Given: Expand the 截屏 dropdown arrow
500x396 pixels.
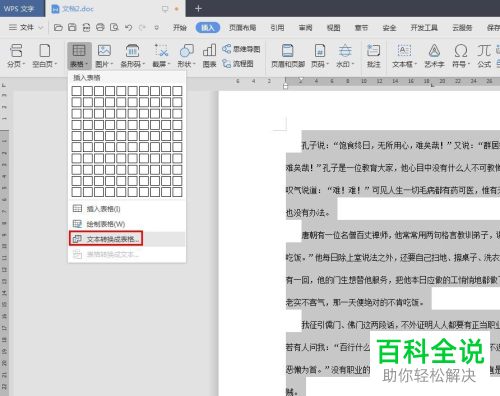Looking at the screenshot, I should [169, 64].
